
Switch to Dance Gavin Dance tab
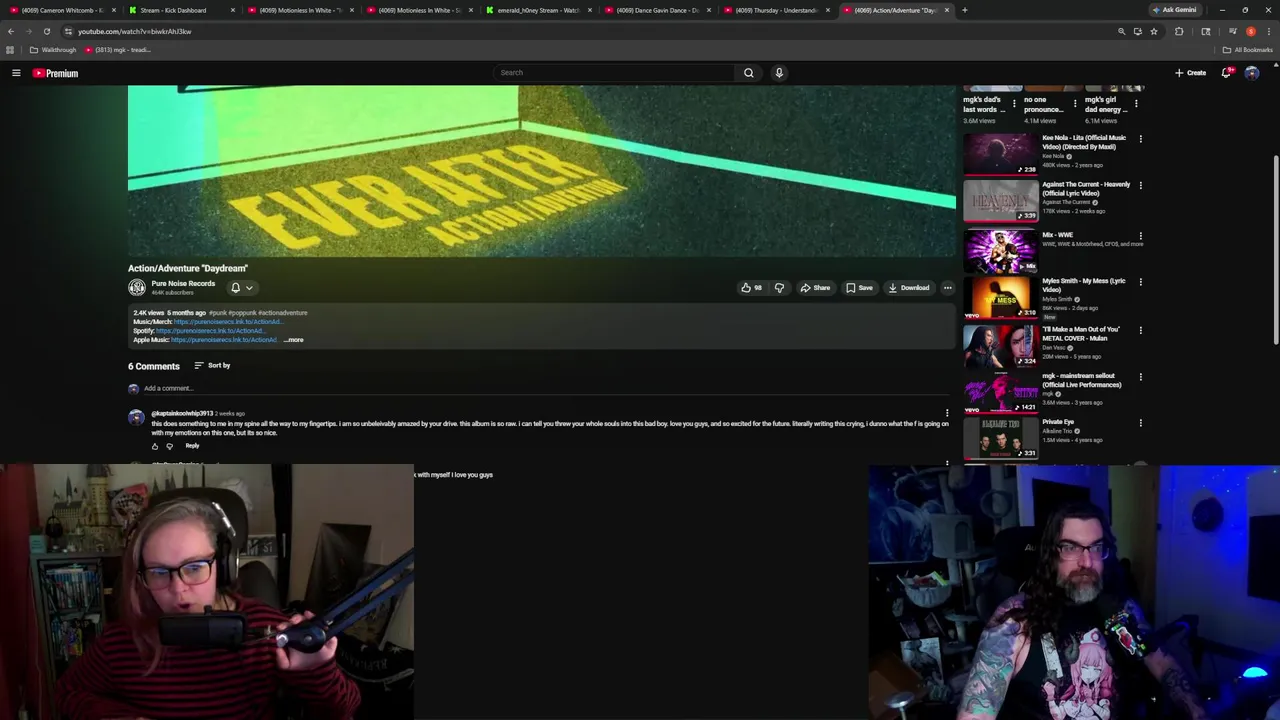coord(657,10)
